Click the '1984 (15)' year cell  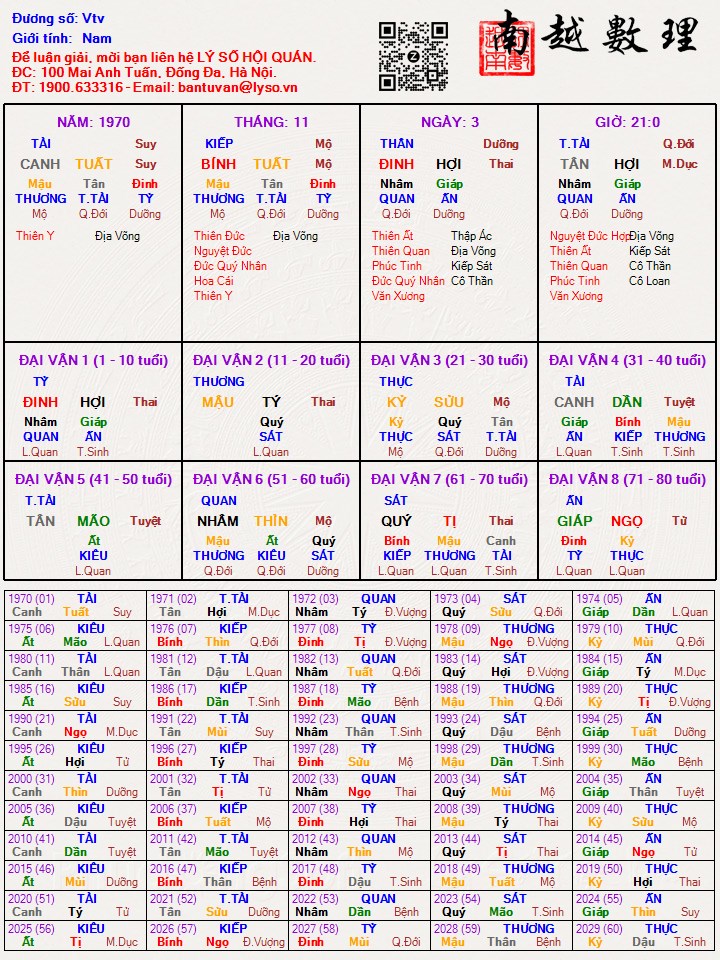click(x=644, y=666)
